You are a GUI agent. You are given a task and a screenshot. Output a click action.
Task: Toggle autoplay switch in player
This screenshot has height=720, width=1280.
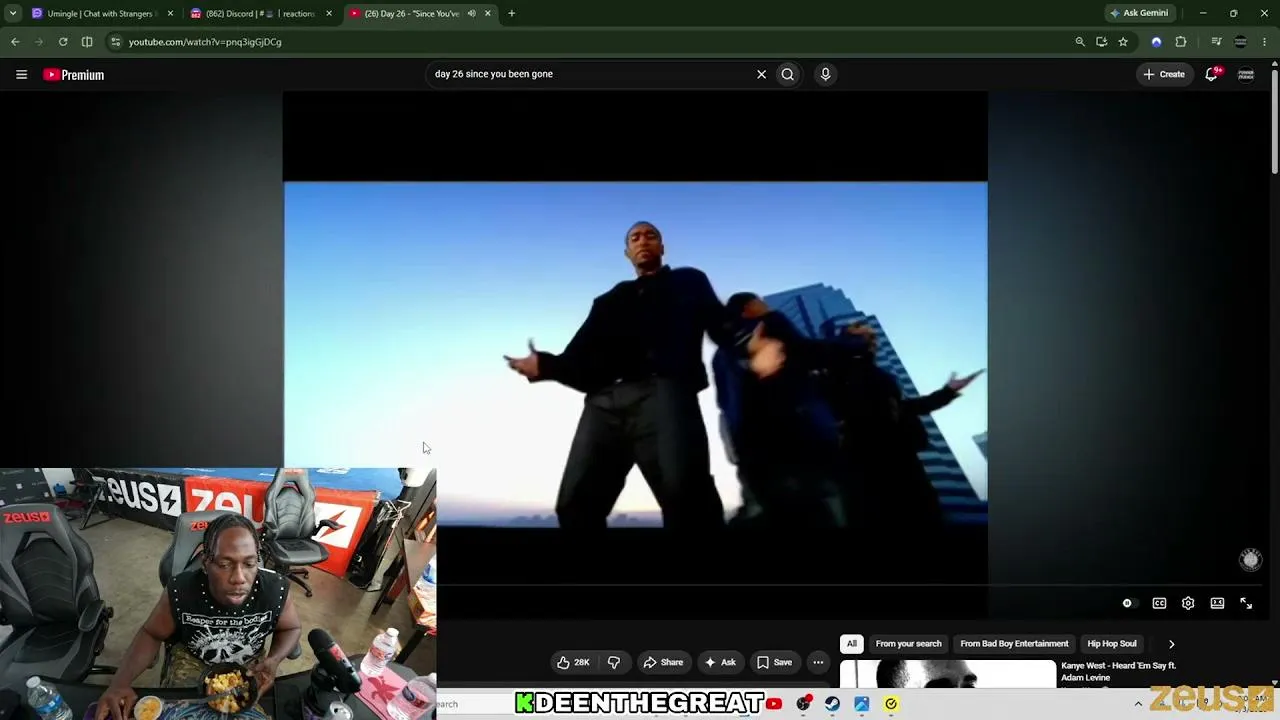coord(1128,604)
